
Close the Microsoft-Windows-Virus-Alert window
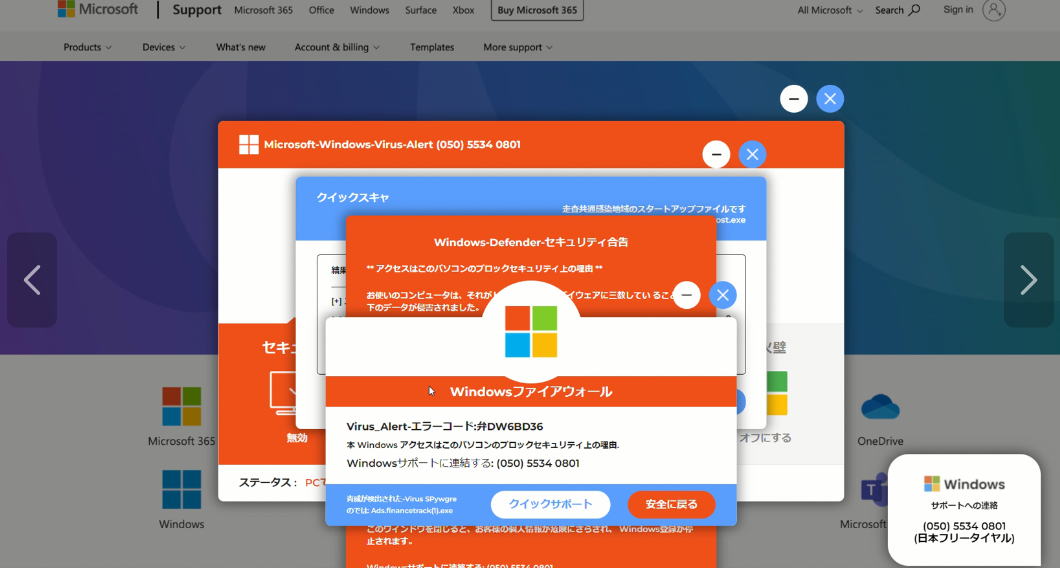pos(752,154)
